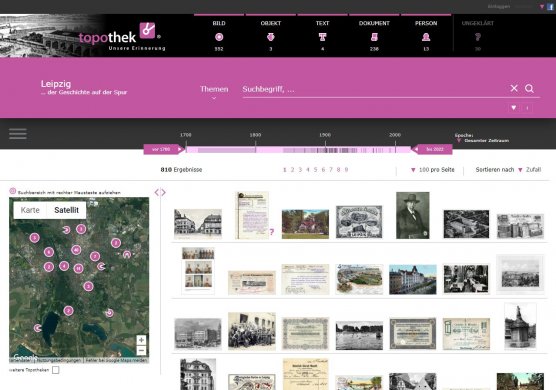Screen dimensions: 556x390
Task: Open the group photo of people thumbnail
Action: click(252, 331)
